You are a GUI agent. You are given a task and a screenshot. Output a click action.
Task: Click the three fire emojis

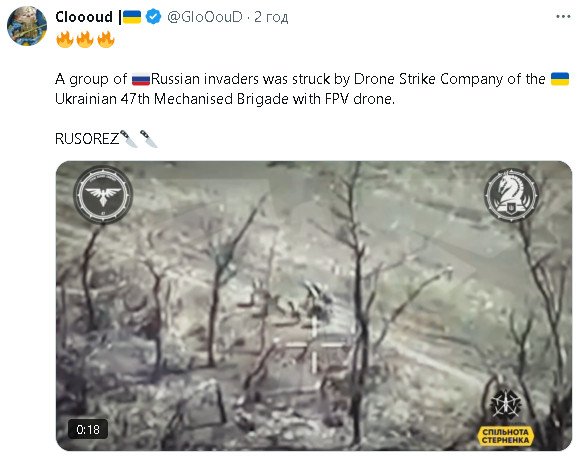85,40
